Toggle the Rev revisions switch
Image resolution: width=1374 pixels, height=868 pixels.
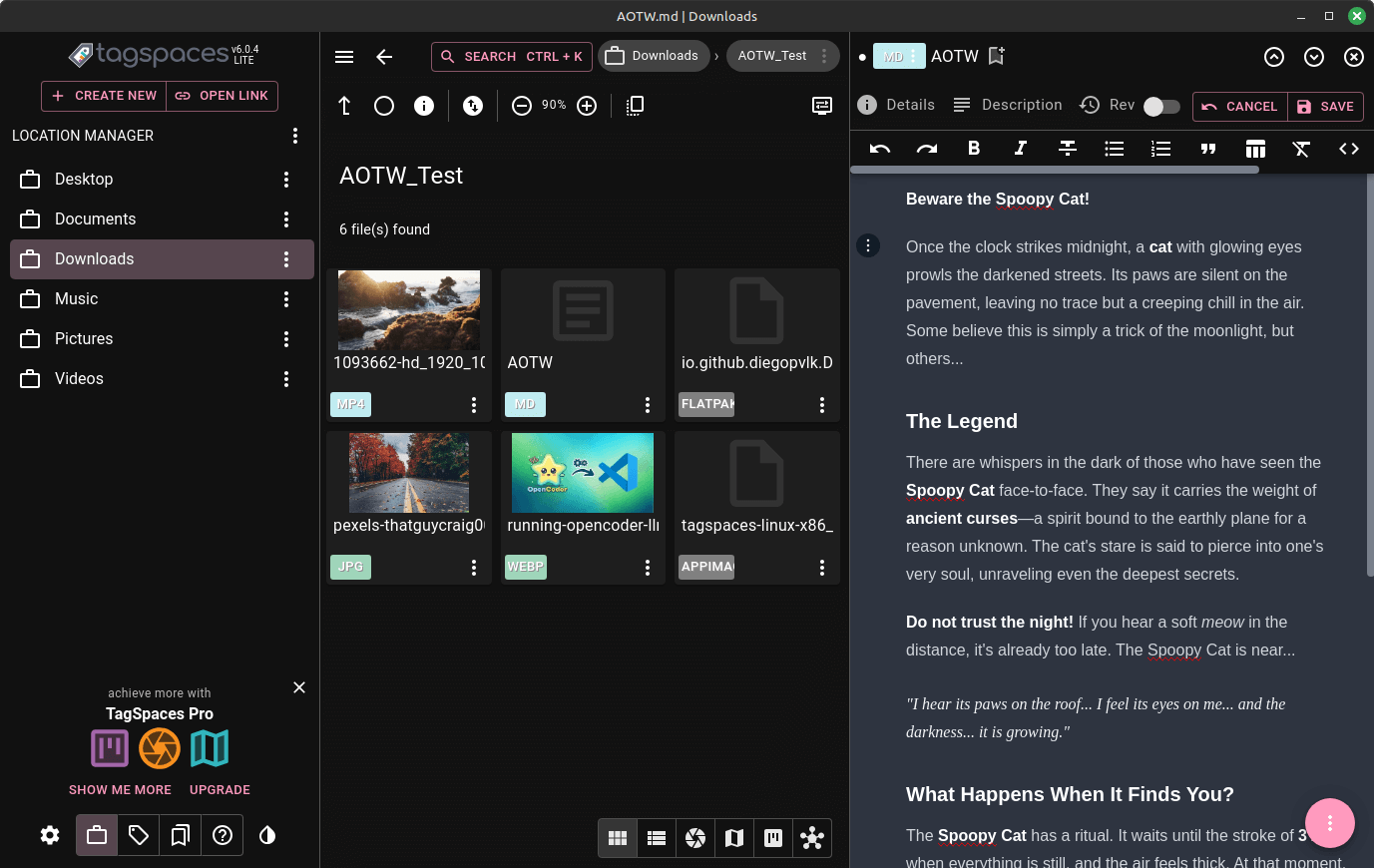(1160, 106)
